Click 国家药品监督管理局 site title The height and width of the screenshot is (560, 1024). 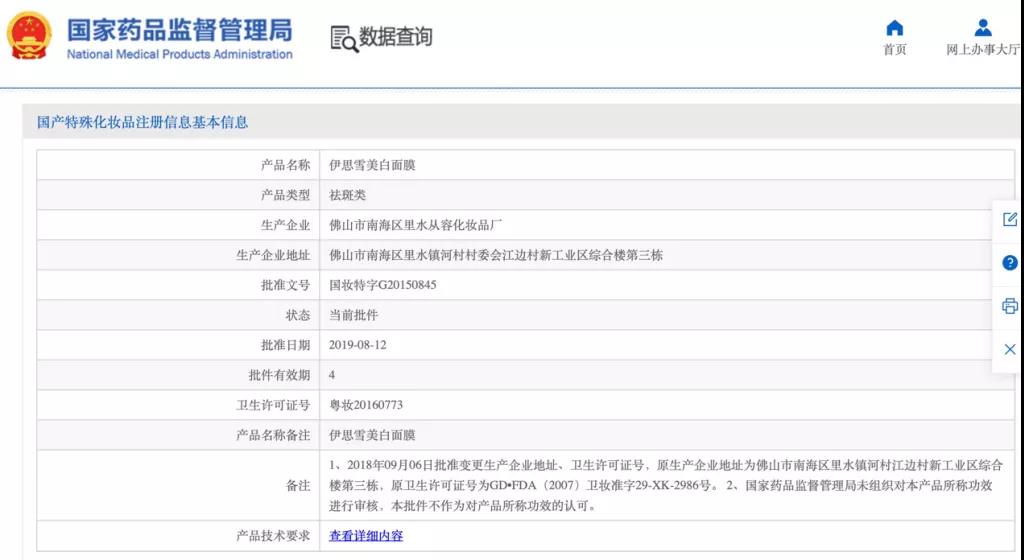tap(180, 30)
